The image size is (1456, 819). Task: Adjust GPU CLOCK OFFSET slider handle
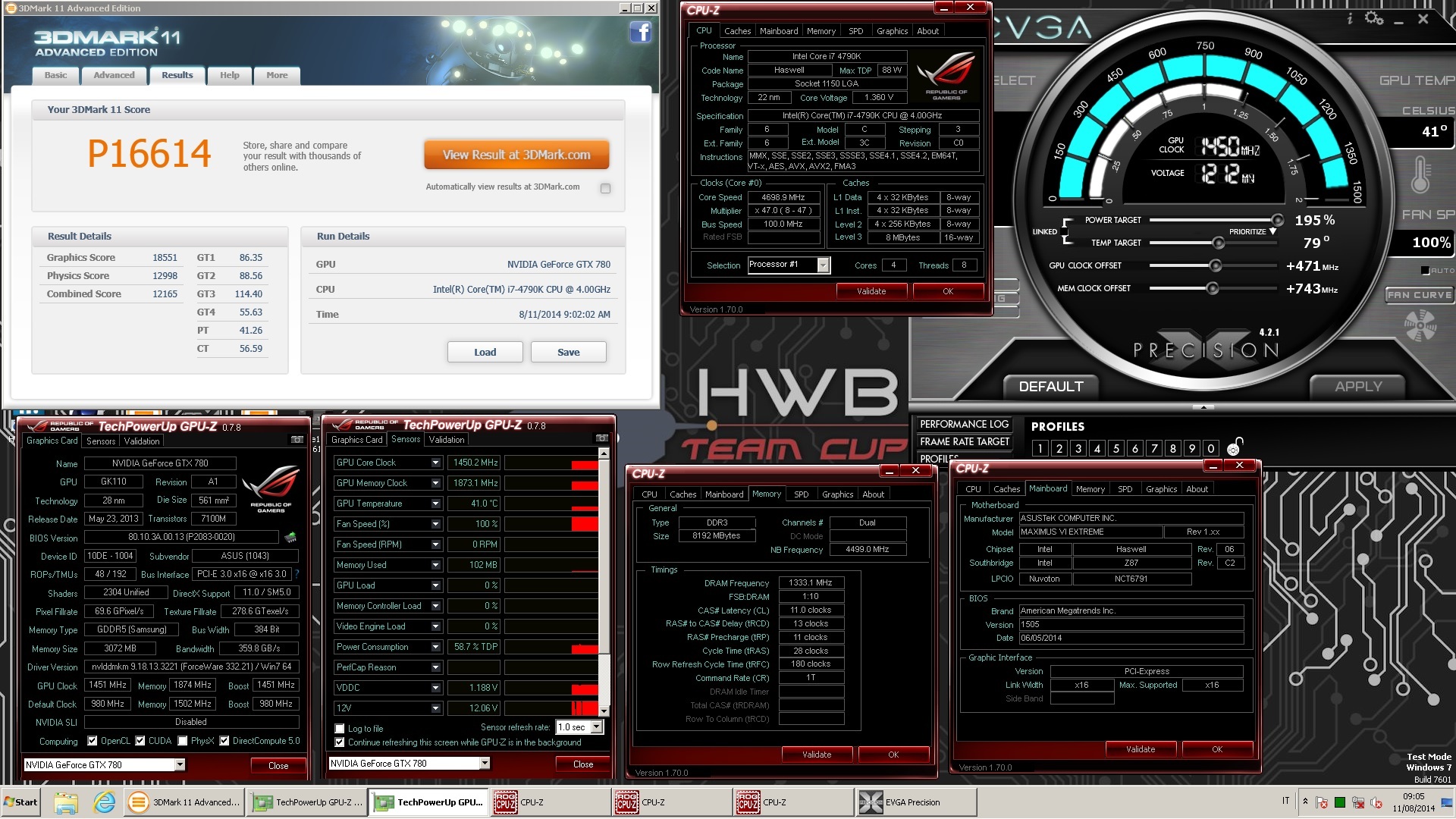[1215, 265]
